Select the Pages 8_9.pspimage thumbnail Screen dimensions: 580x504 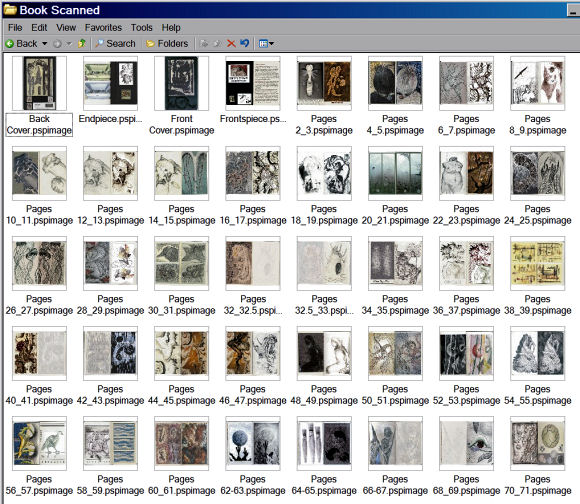(537, 83)
